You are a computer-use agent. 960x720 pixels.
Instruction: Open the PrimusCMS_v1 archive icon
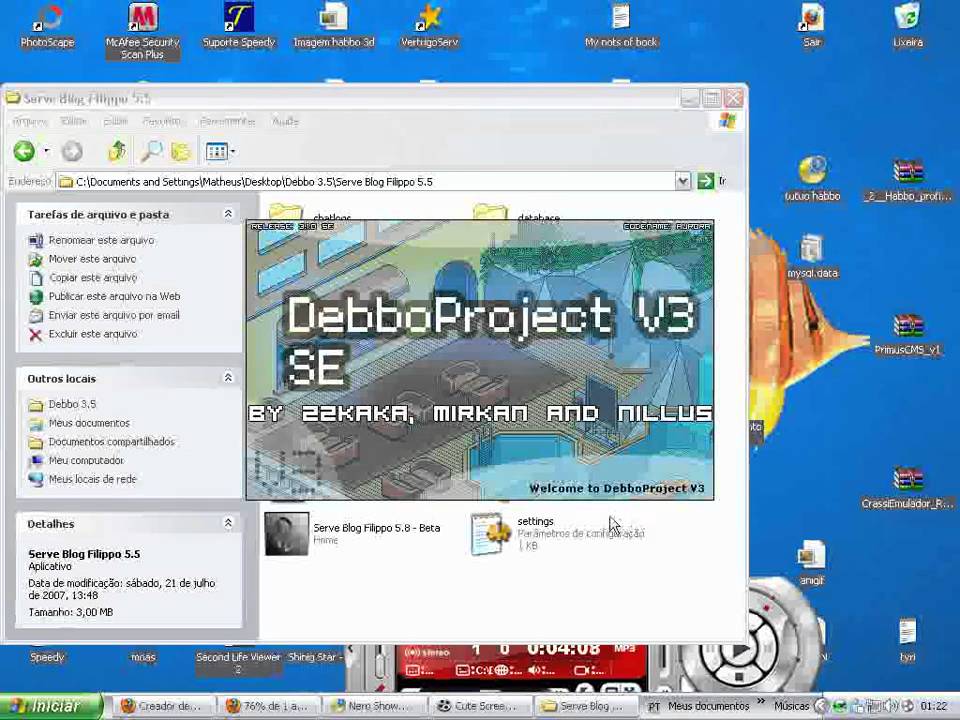click(907, 334)
